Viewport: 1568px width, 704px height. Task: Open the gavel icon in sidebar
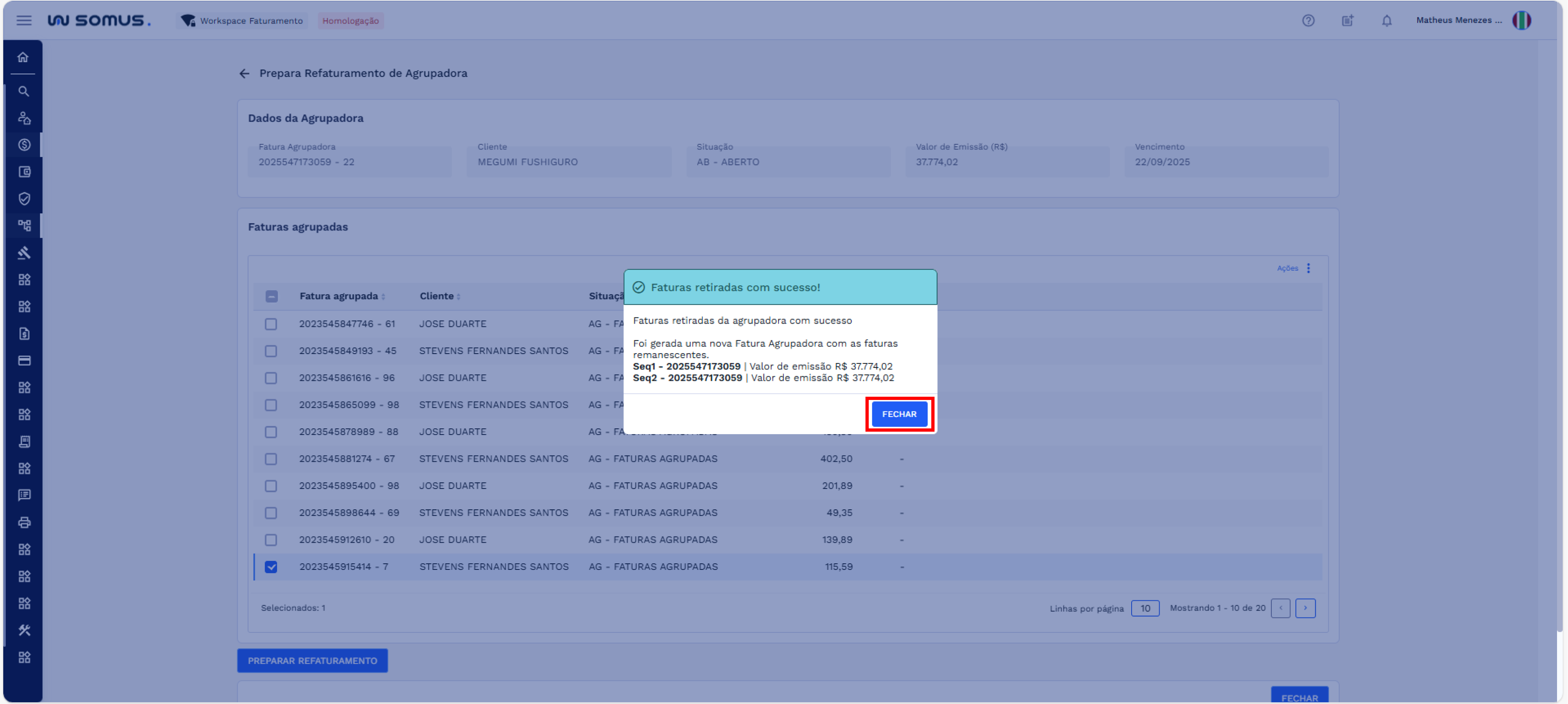(x=24, y=253)
